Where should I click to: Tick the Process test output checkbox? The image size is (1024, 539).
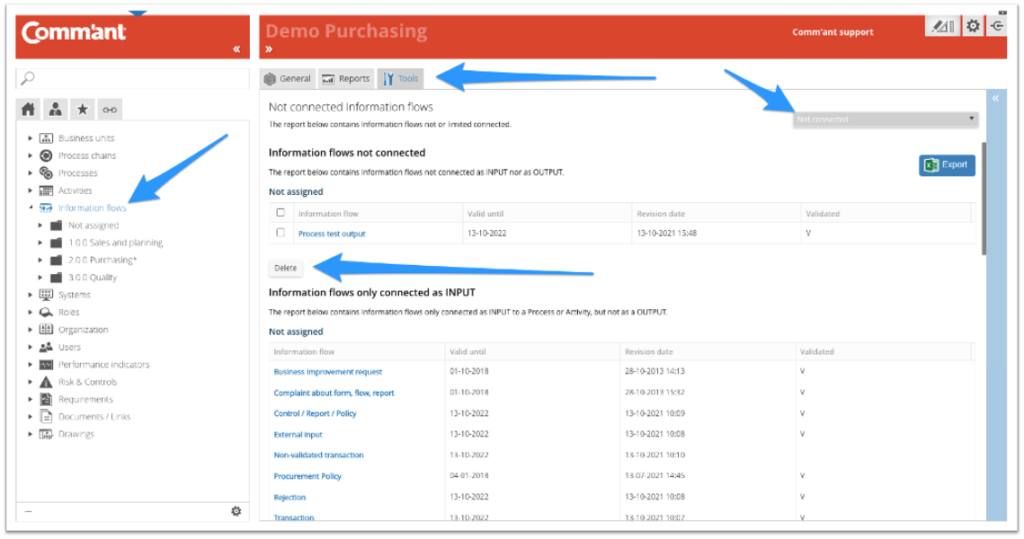click(x=281, y=233)
